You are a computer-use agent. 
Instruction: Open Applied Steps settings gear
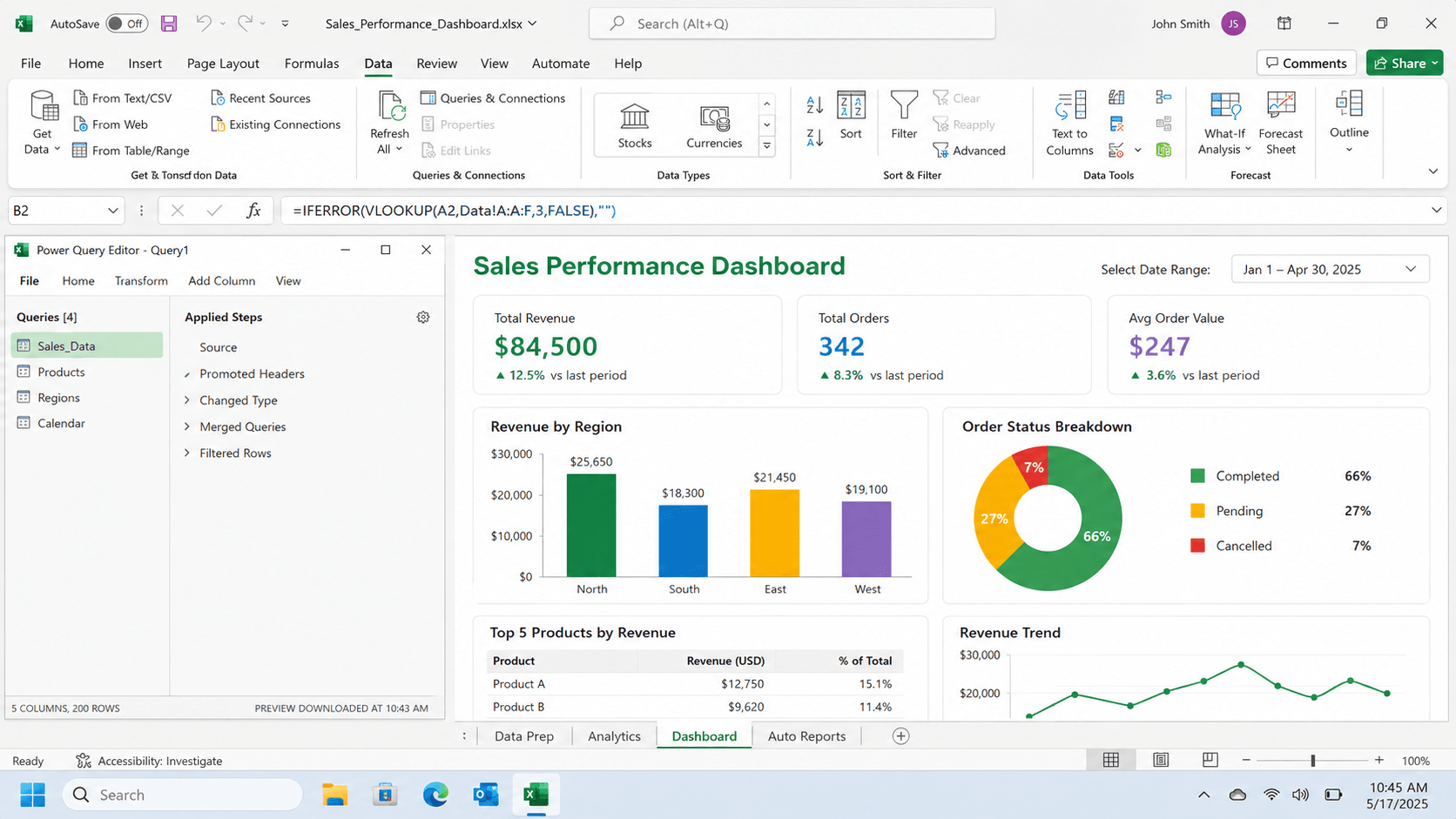pos(423,318)
